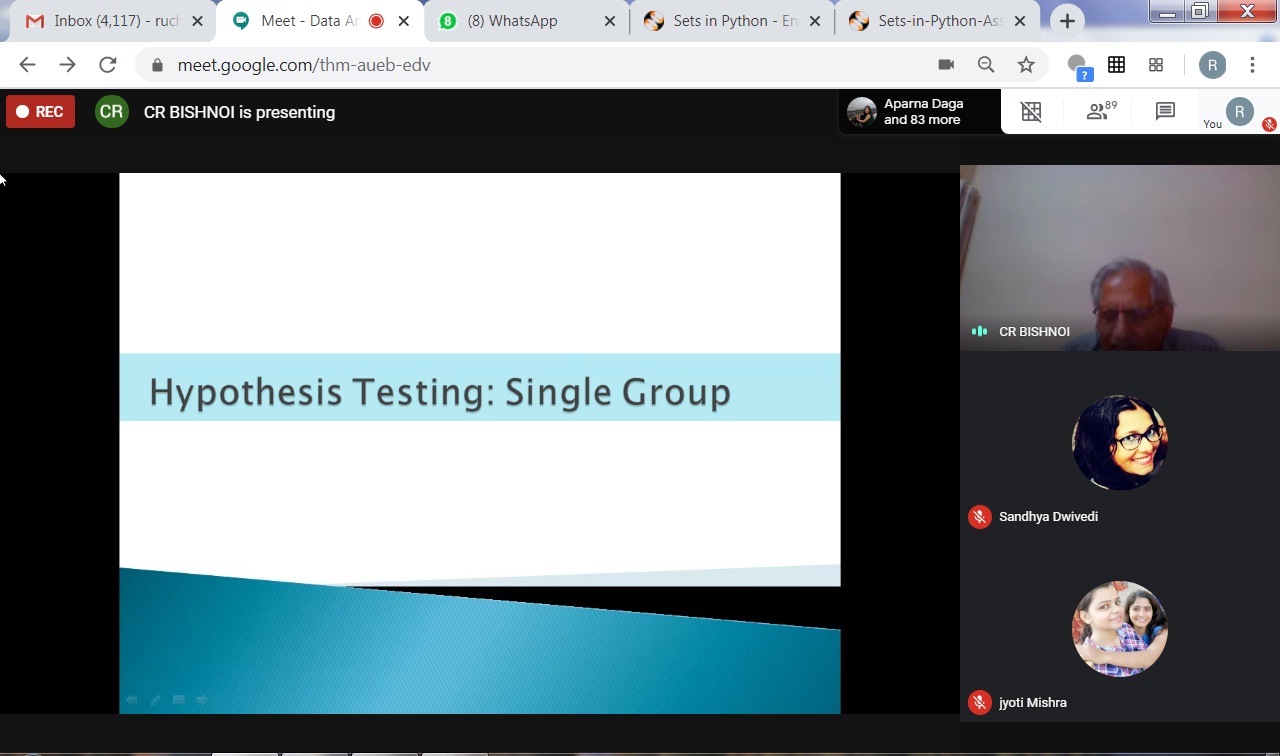Open the Chrome three-dot menu
1280x756 pixels.
[1252, 65]
